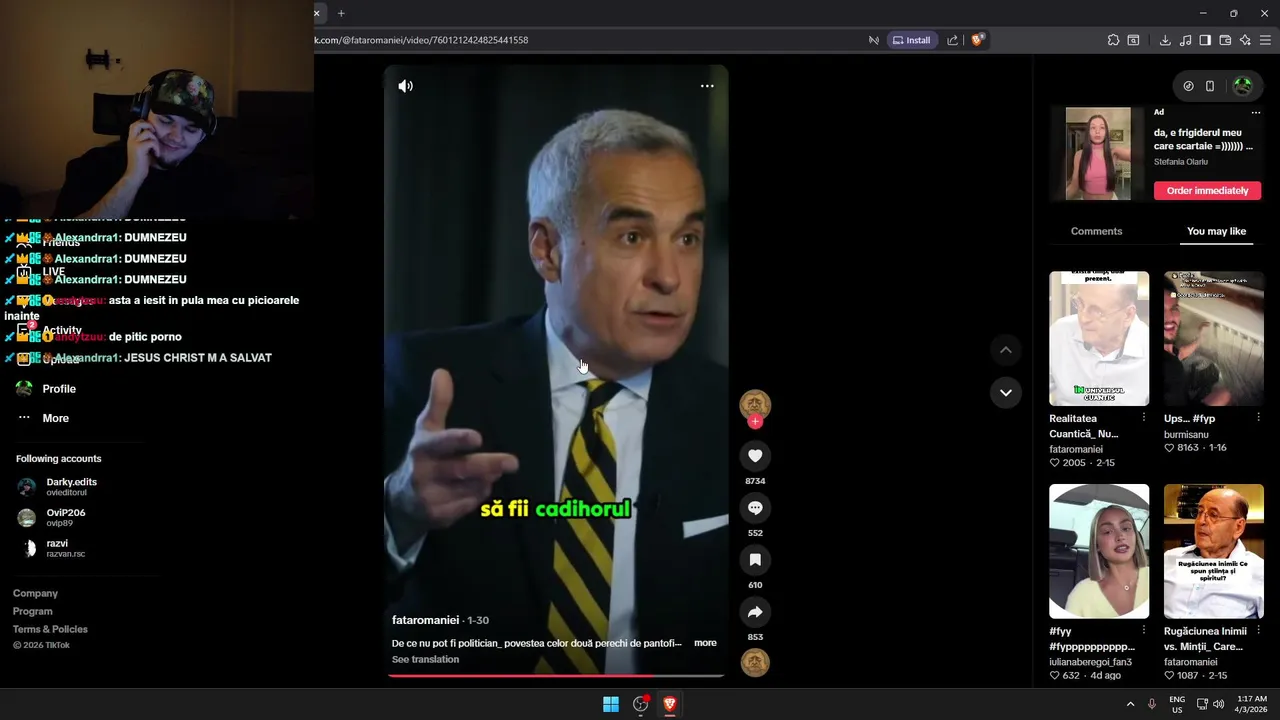Click the browser address bar URL
This screenshot has height=720, width=1280.
pos(421,40)
